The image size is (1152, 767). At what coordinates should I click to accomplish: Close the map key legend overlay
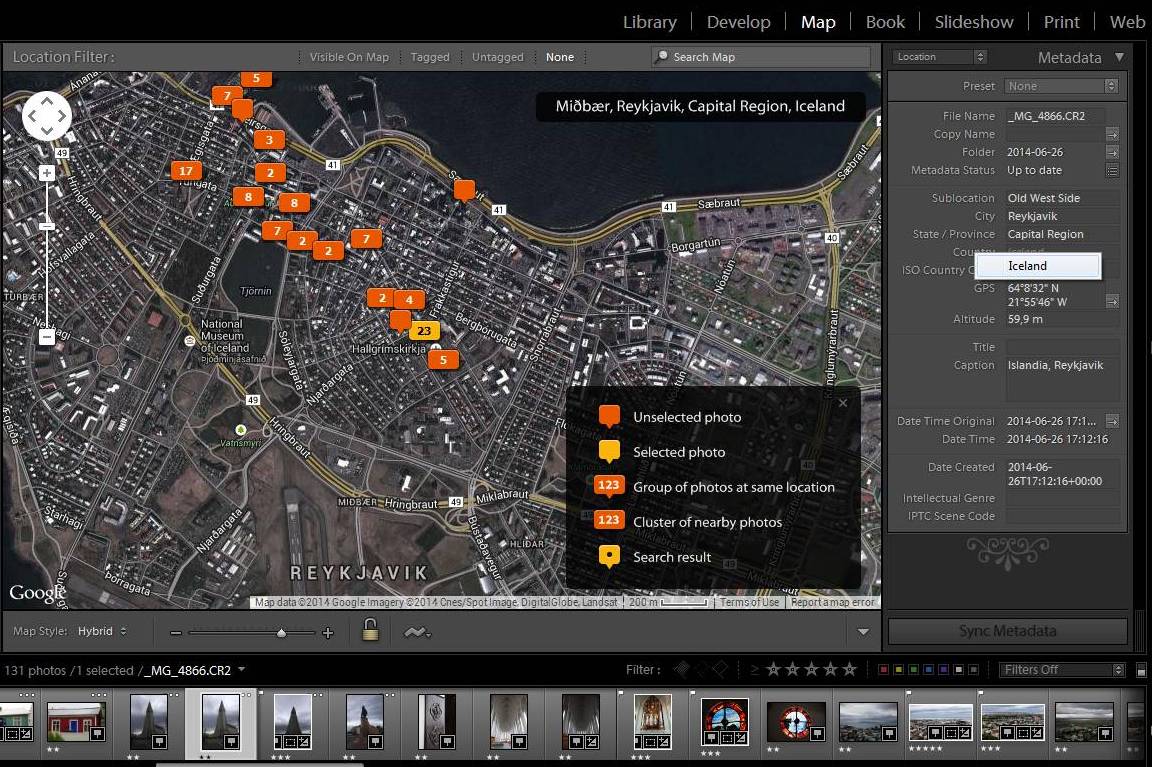(x=843, y=403)
